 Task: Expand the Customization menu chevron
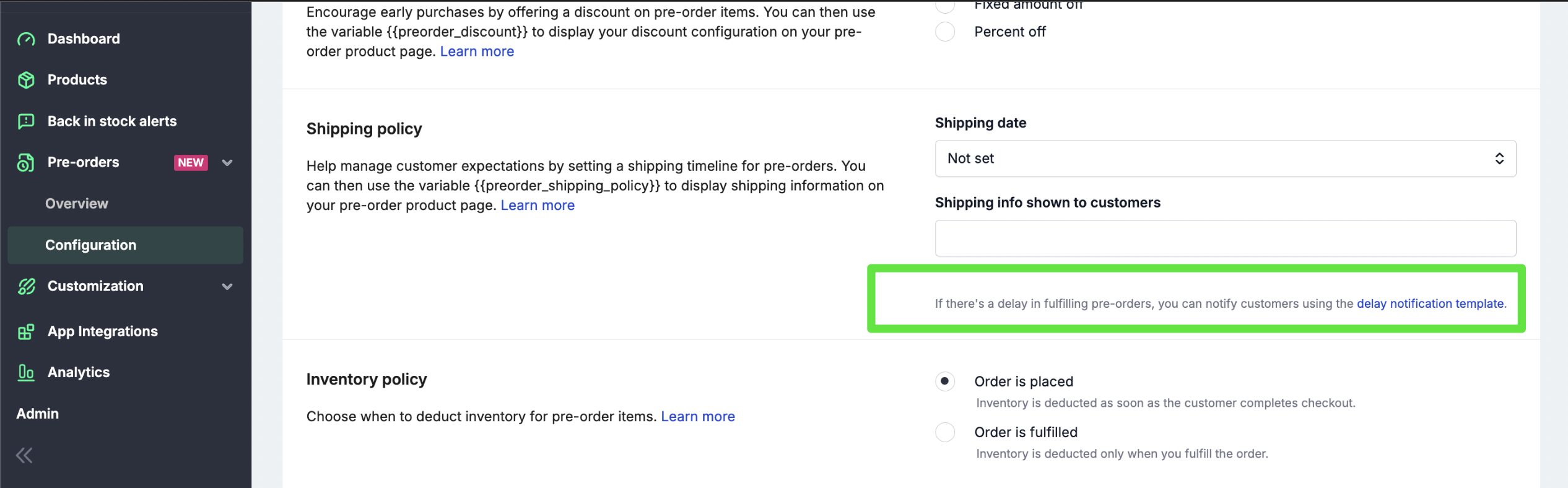pos(227,287)
